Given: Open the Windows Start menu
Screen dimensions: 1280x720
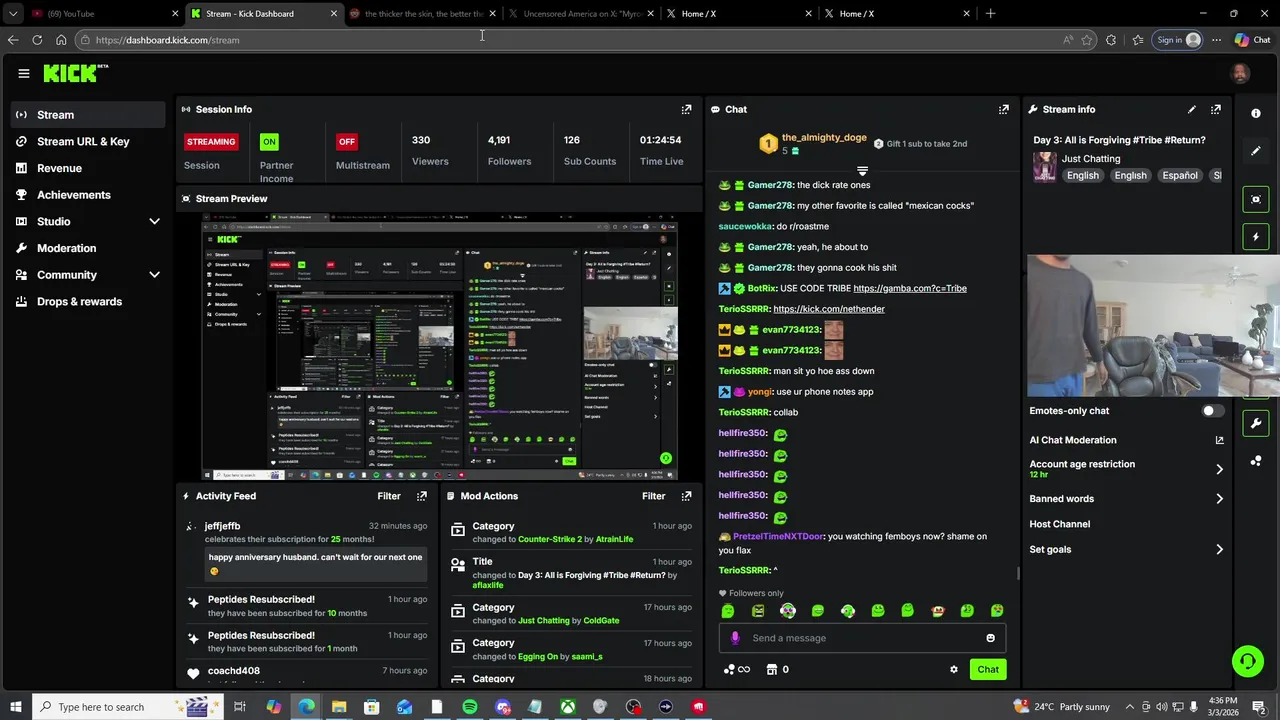Looking at the screenshot, I should (15, 707).
